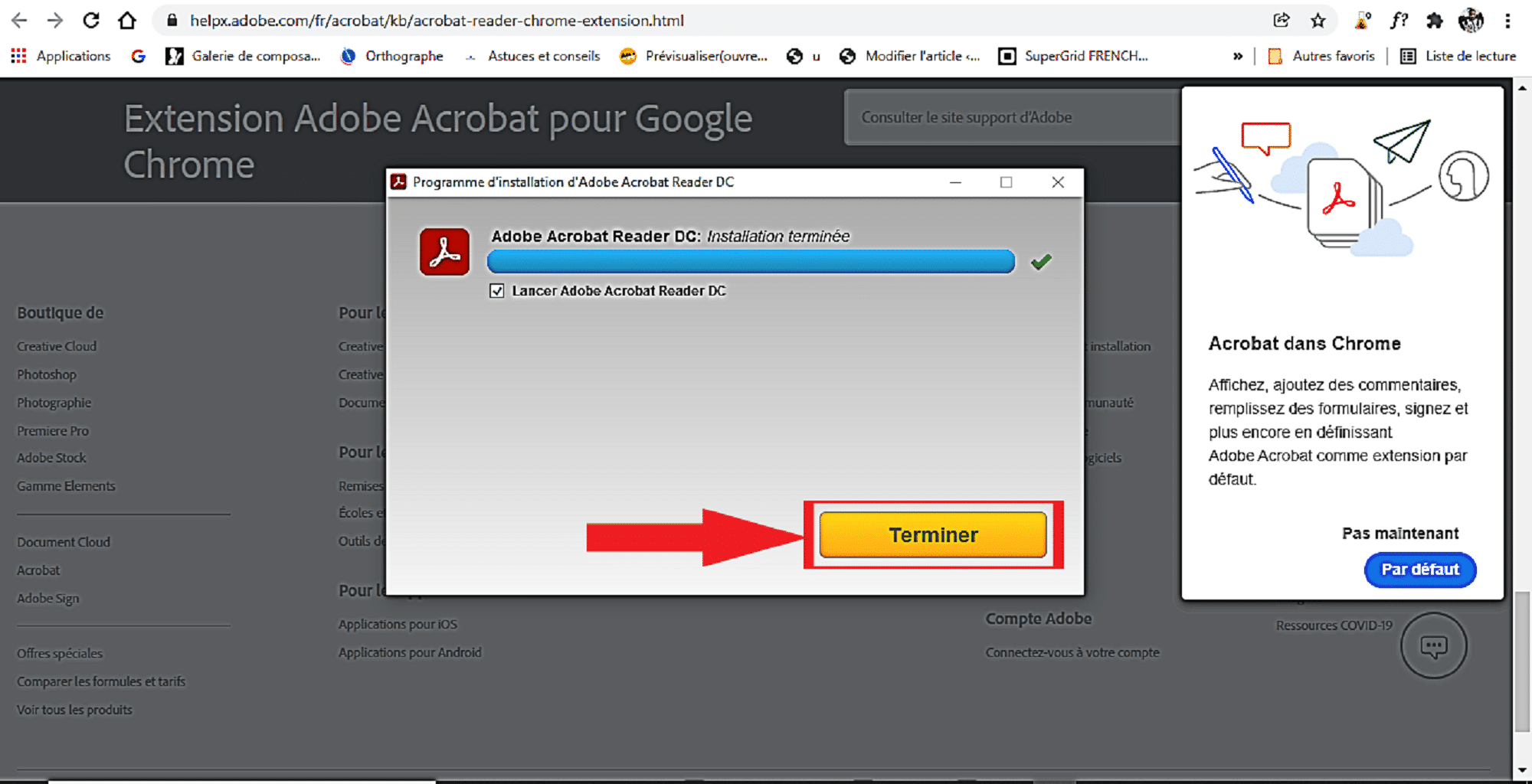
Task: Minimize the Acrobat installer window
Action: [955, 182]
